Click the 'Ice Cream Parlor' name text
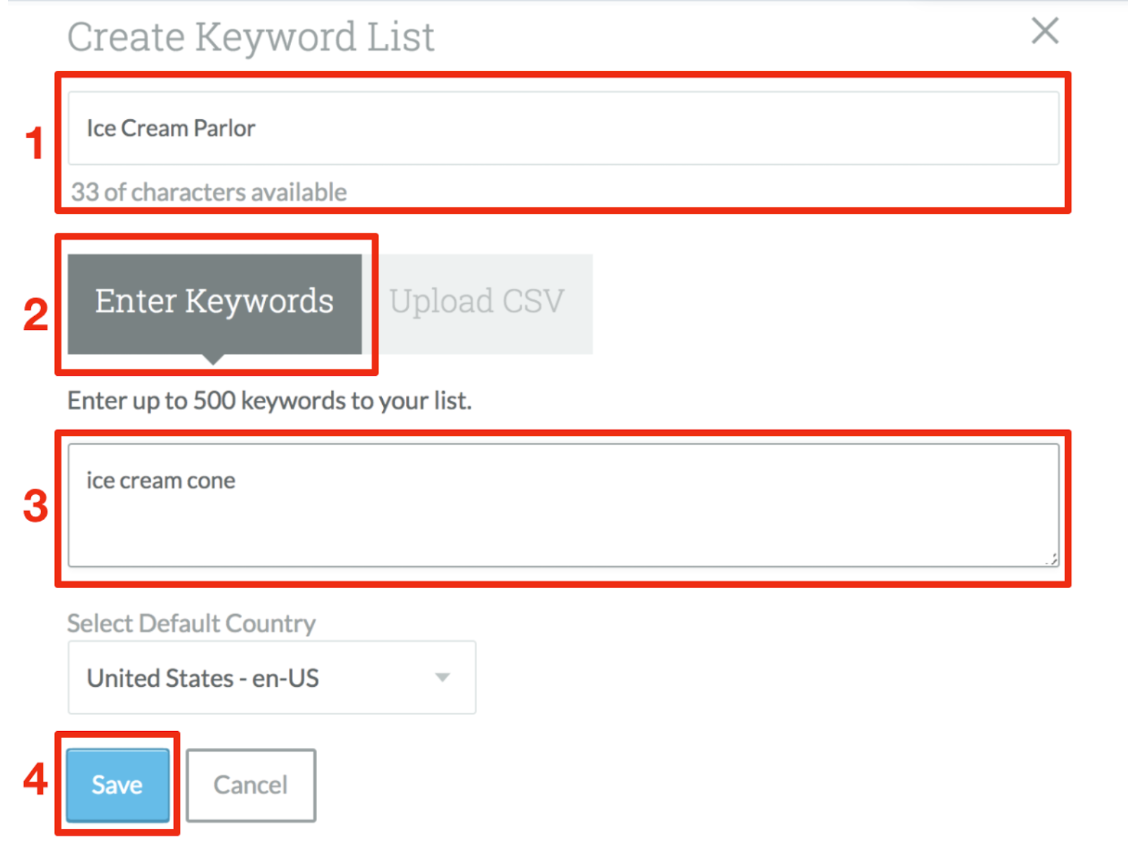Screen dimensions: 1128x852 tap(171, 128)
